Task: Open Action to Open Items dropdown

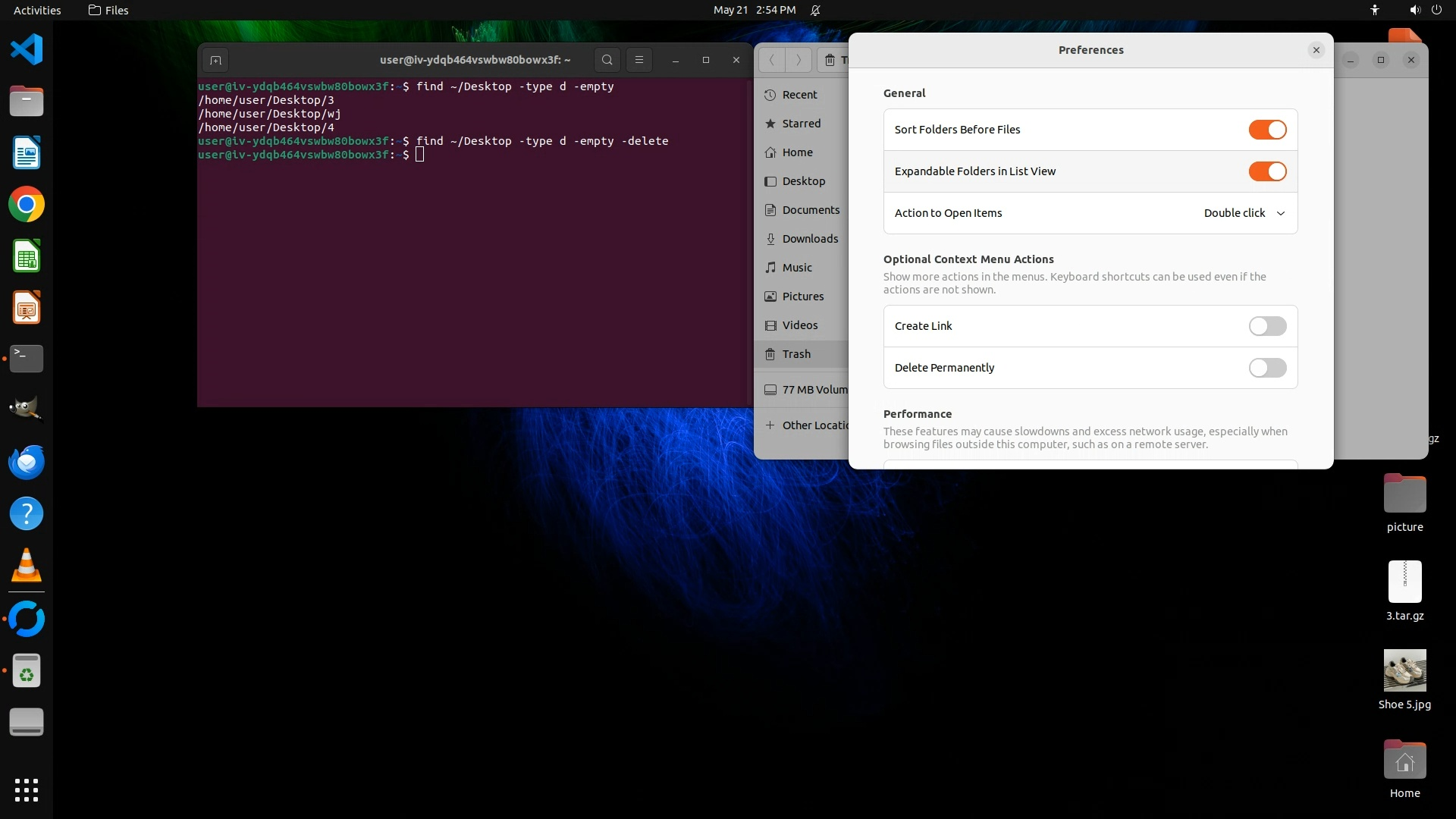Action: 1244,213
